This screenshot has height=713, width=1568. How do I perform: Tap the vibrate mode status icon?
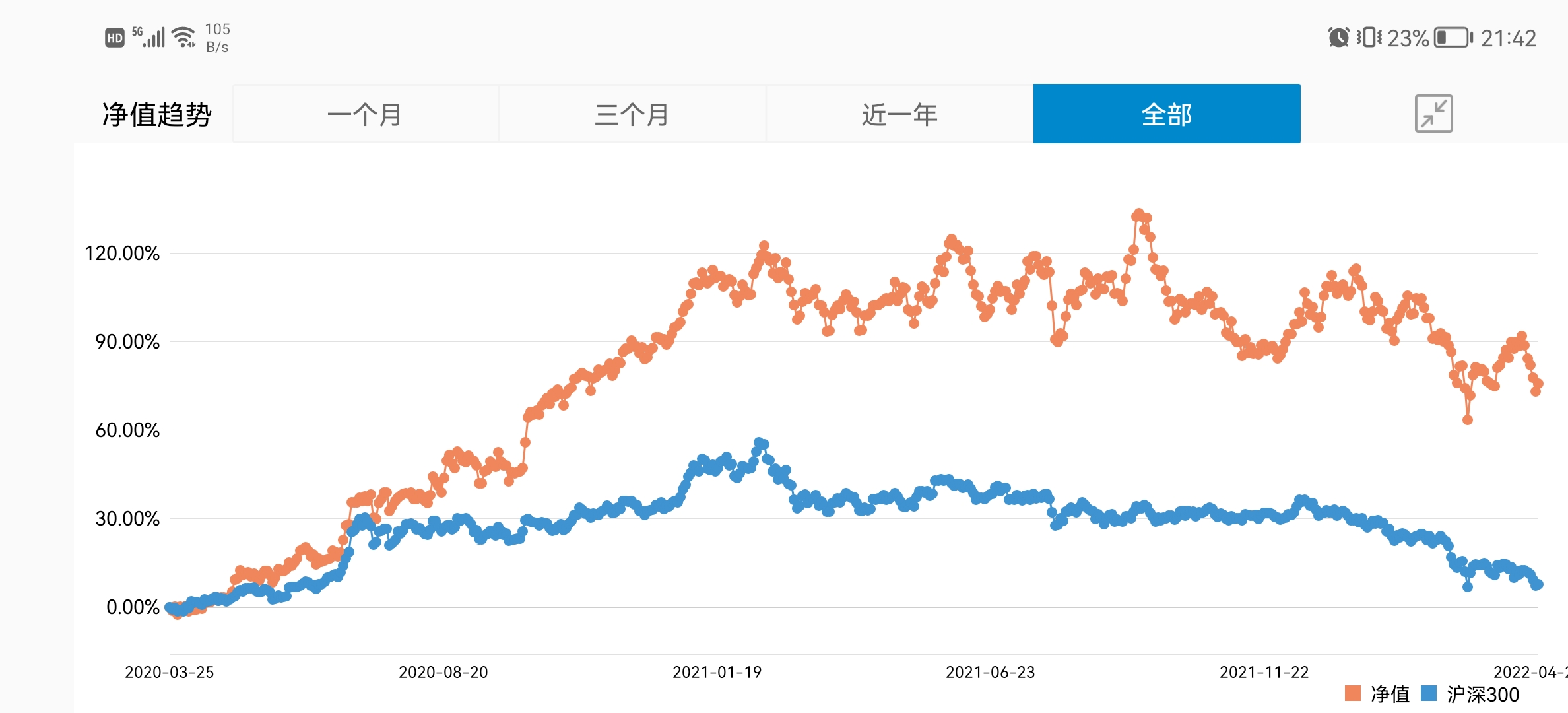pyautogui.click(x=1369, y=38)
